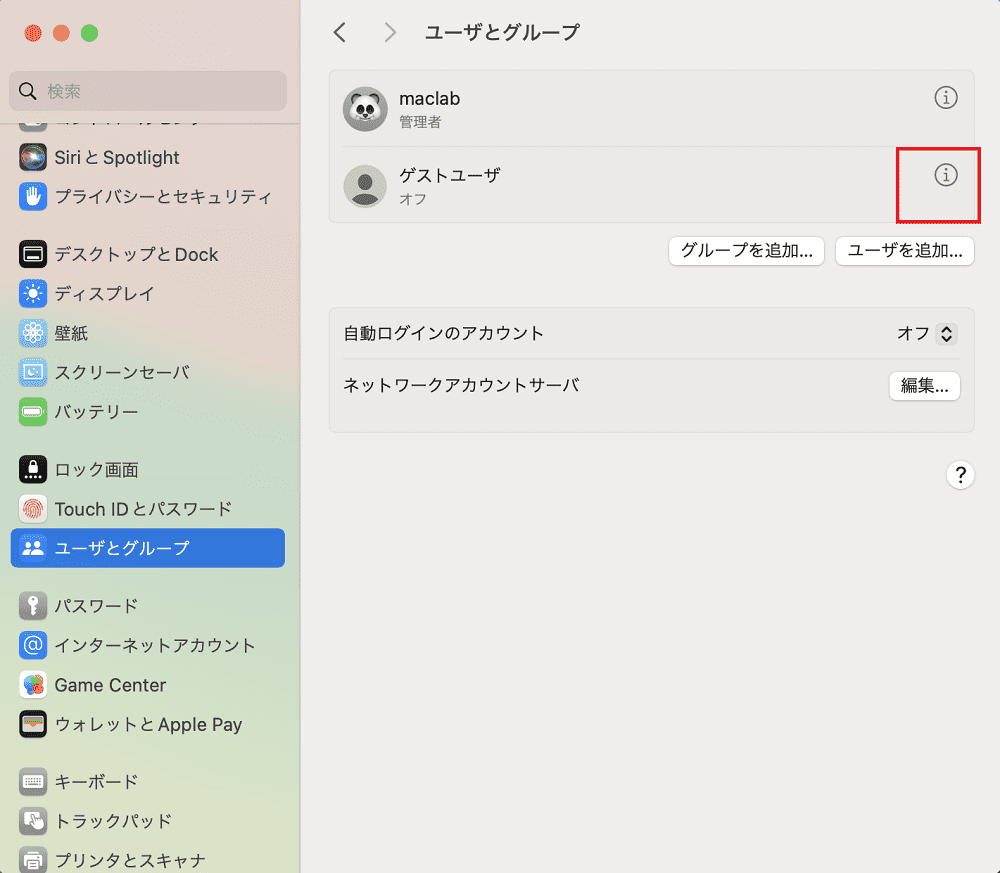
Task: Click the ゲストユーザ name text
Action: click(x=450, y=175)
